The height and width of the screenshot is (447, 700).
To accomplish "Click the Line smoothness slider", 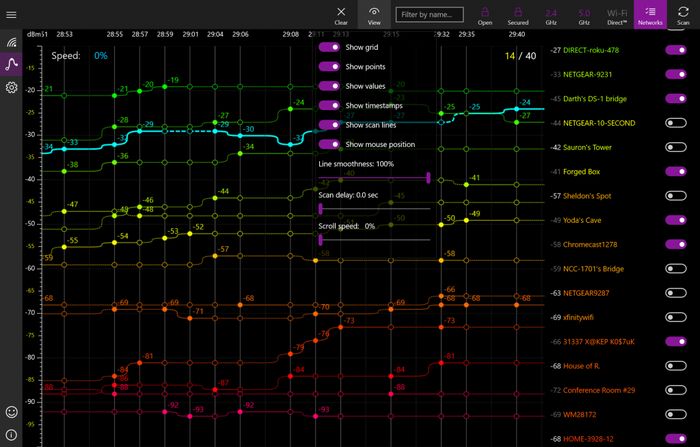I will (x=374, y=177).
